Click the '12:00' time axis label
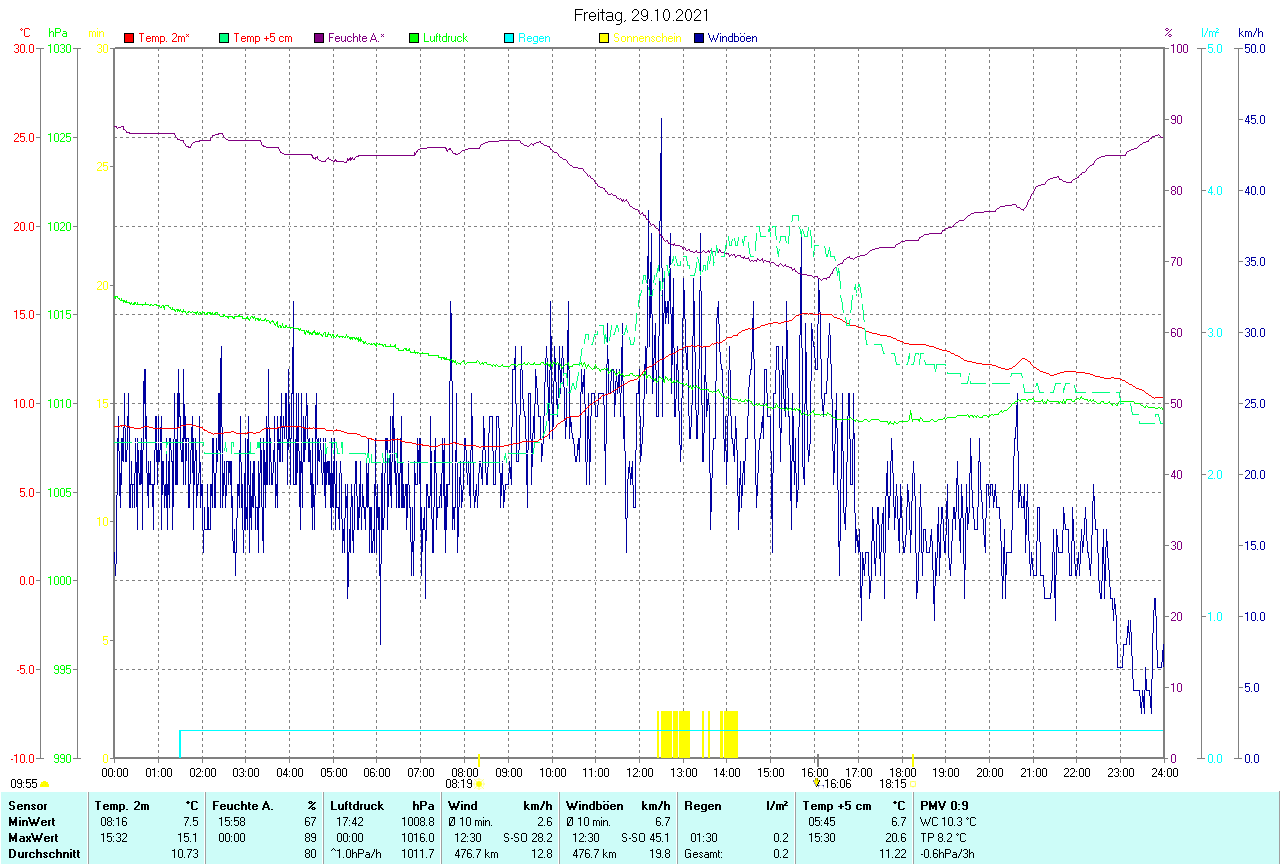Image resolution: width=1280 pixels, height=864 pixels. (x=640, y=772)
